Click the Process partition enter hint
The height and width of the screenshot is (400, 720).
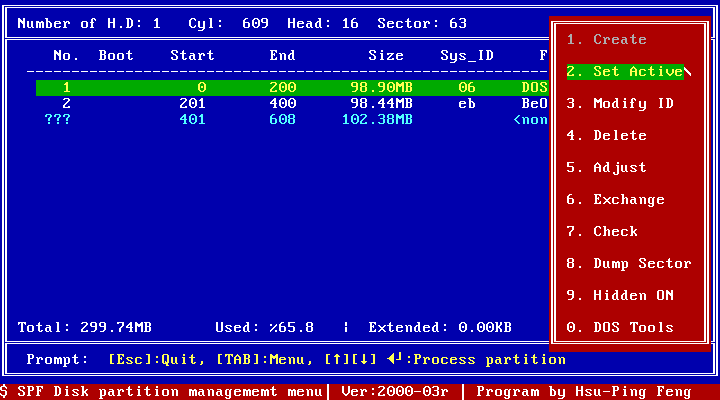click(480, 360)
